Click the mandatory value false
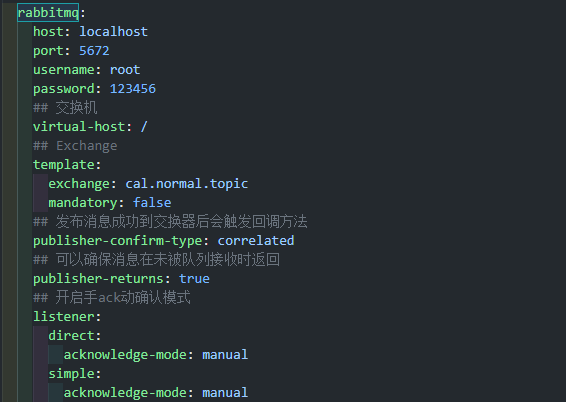 (x=152, y=203)
